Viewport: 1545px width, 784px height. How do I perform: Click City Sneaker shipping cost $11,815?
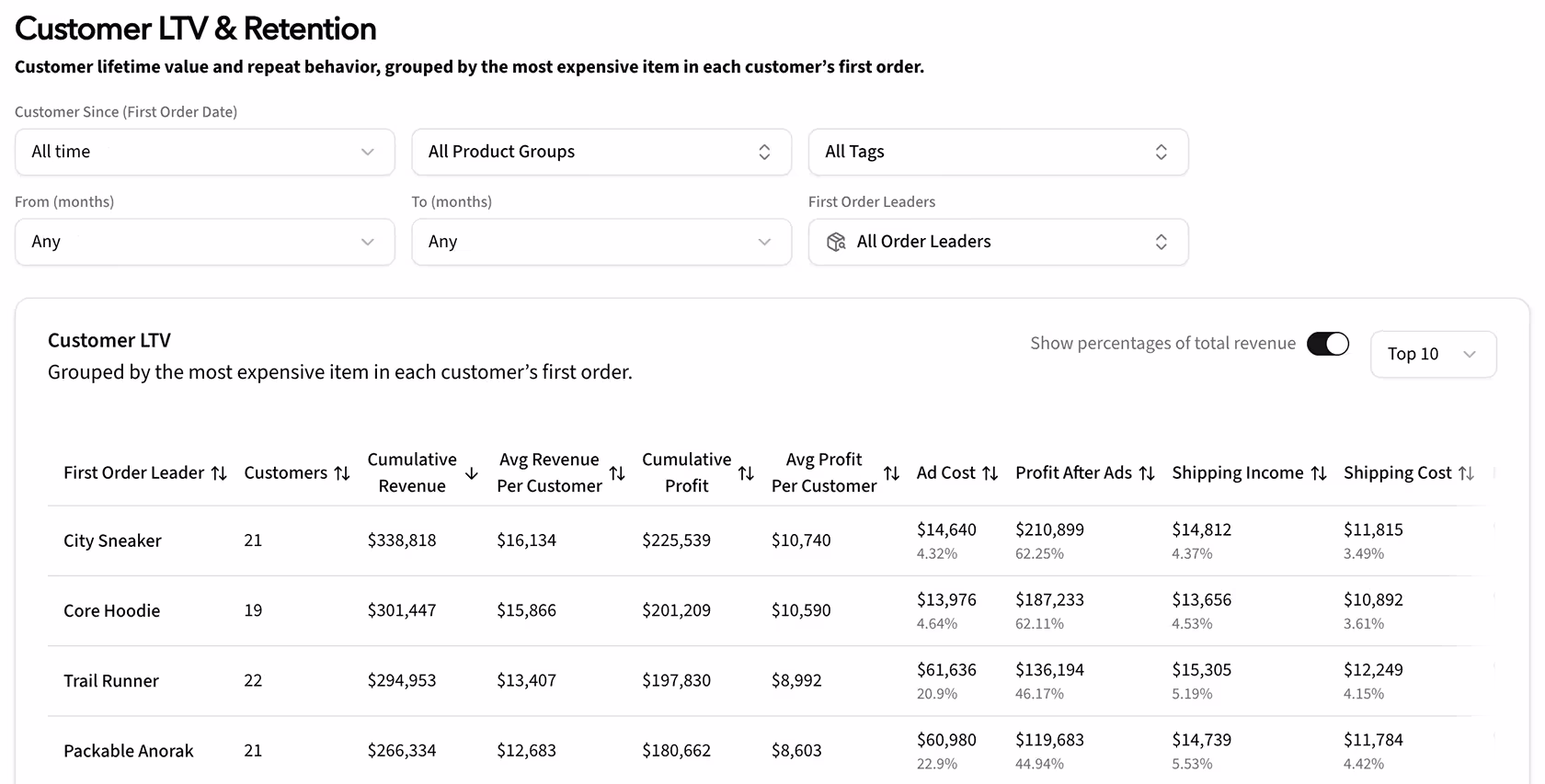tap(1374, 529)
